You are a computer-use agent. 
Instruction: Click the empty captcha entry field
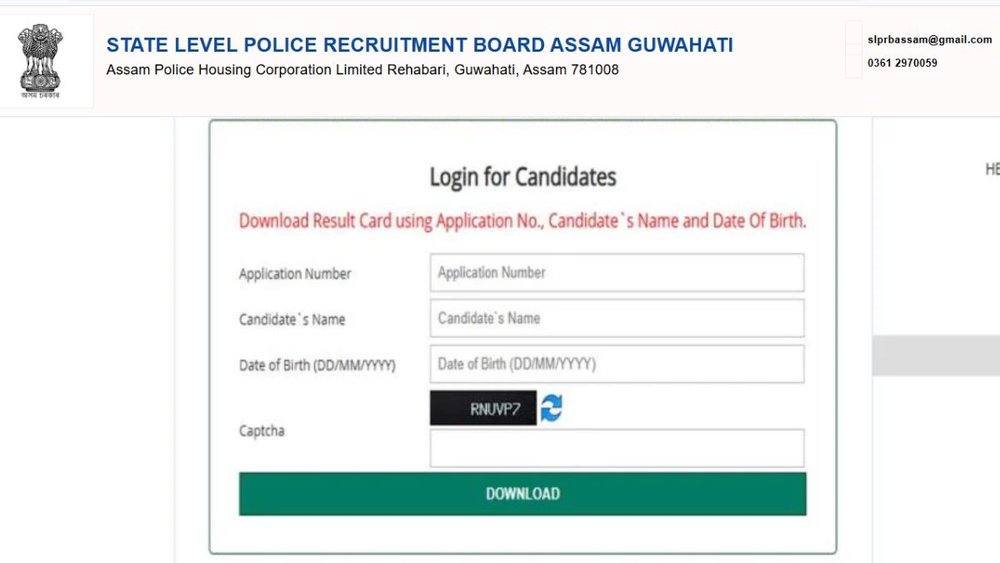(616, 448)
